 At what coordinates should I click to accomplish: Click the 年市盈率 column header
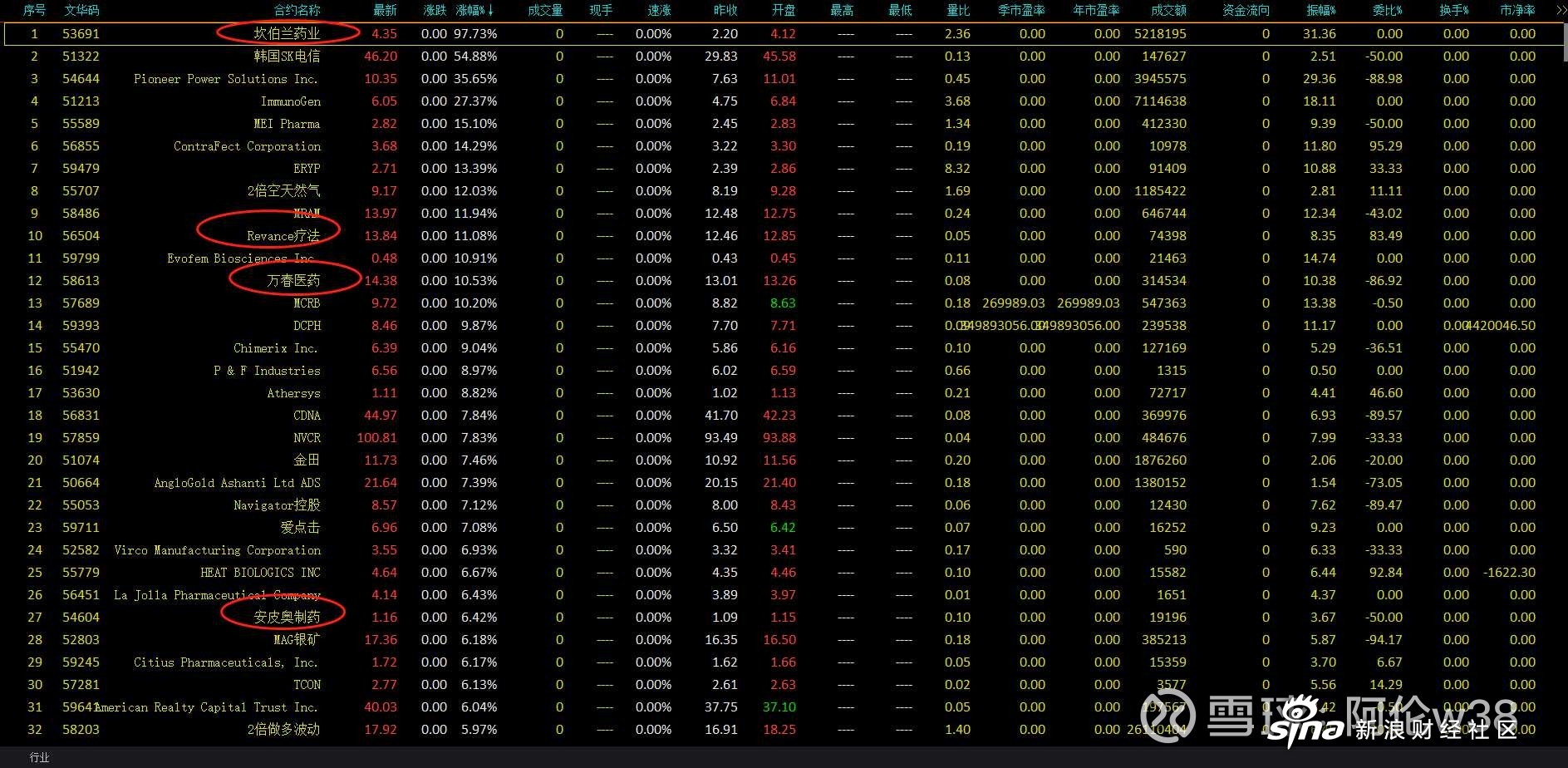(1096, 10)
